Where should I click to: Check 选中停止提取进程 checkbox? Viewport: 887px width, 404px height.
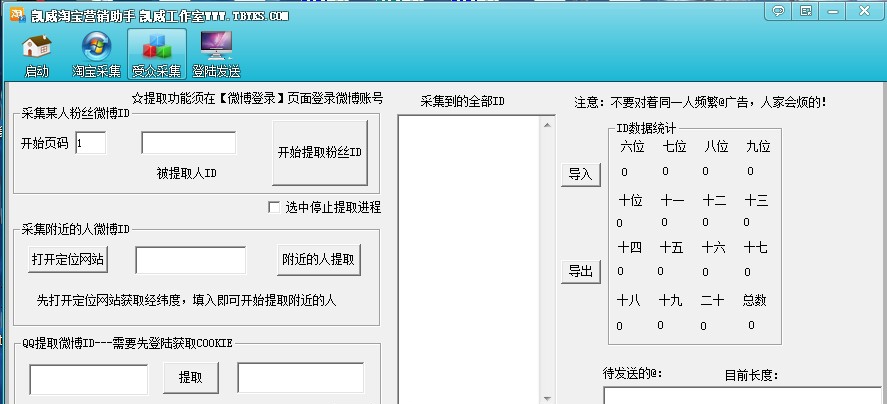coord(274,208)
